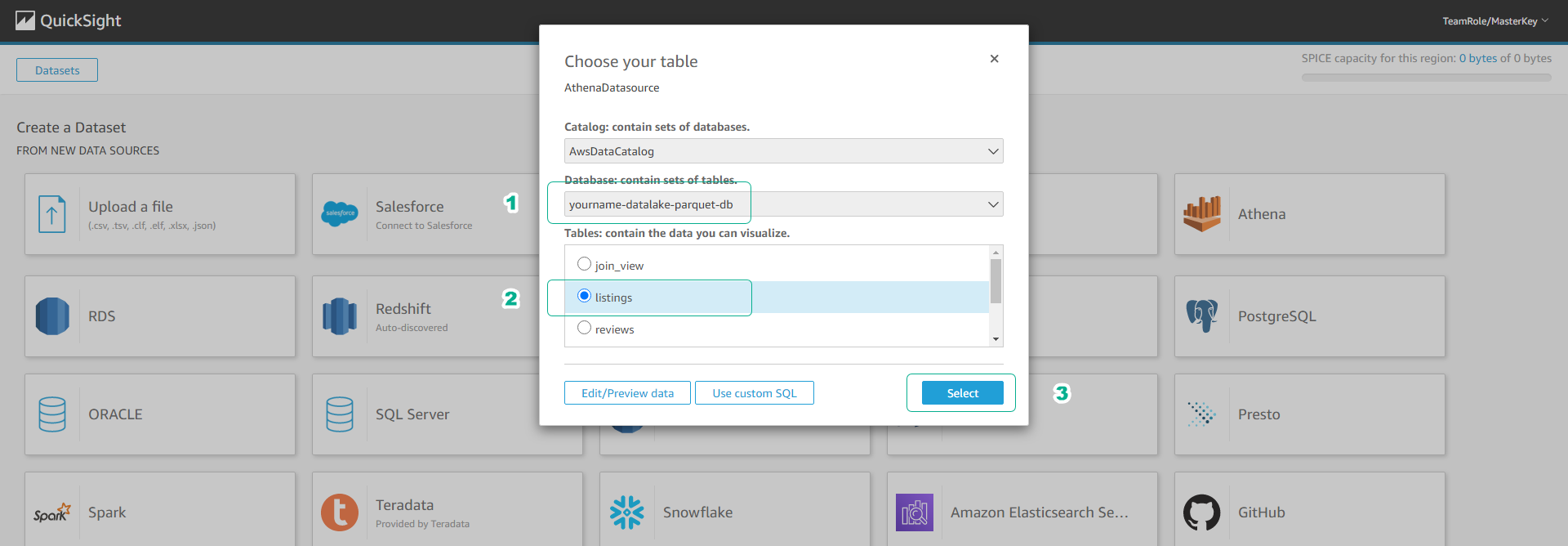Click the RDS database icon
The width and height of the screenshot is (1568, 546).
tap(52, 316)
